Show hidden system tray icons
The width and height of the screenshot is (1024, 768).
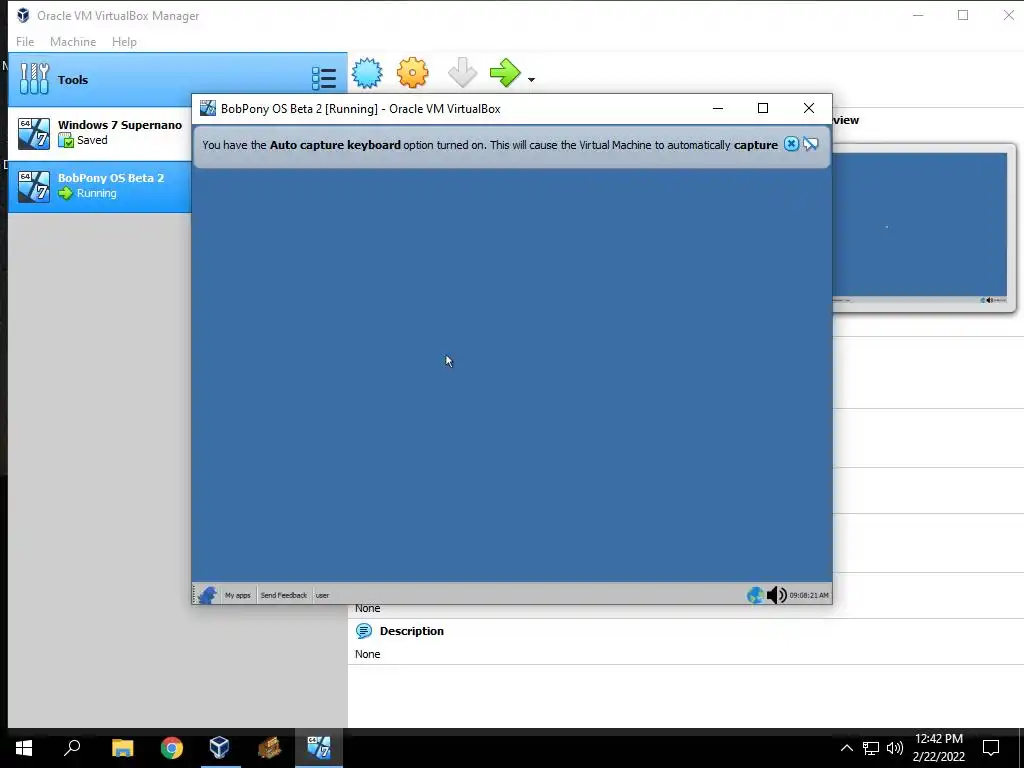click(846, 748)
